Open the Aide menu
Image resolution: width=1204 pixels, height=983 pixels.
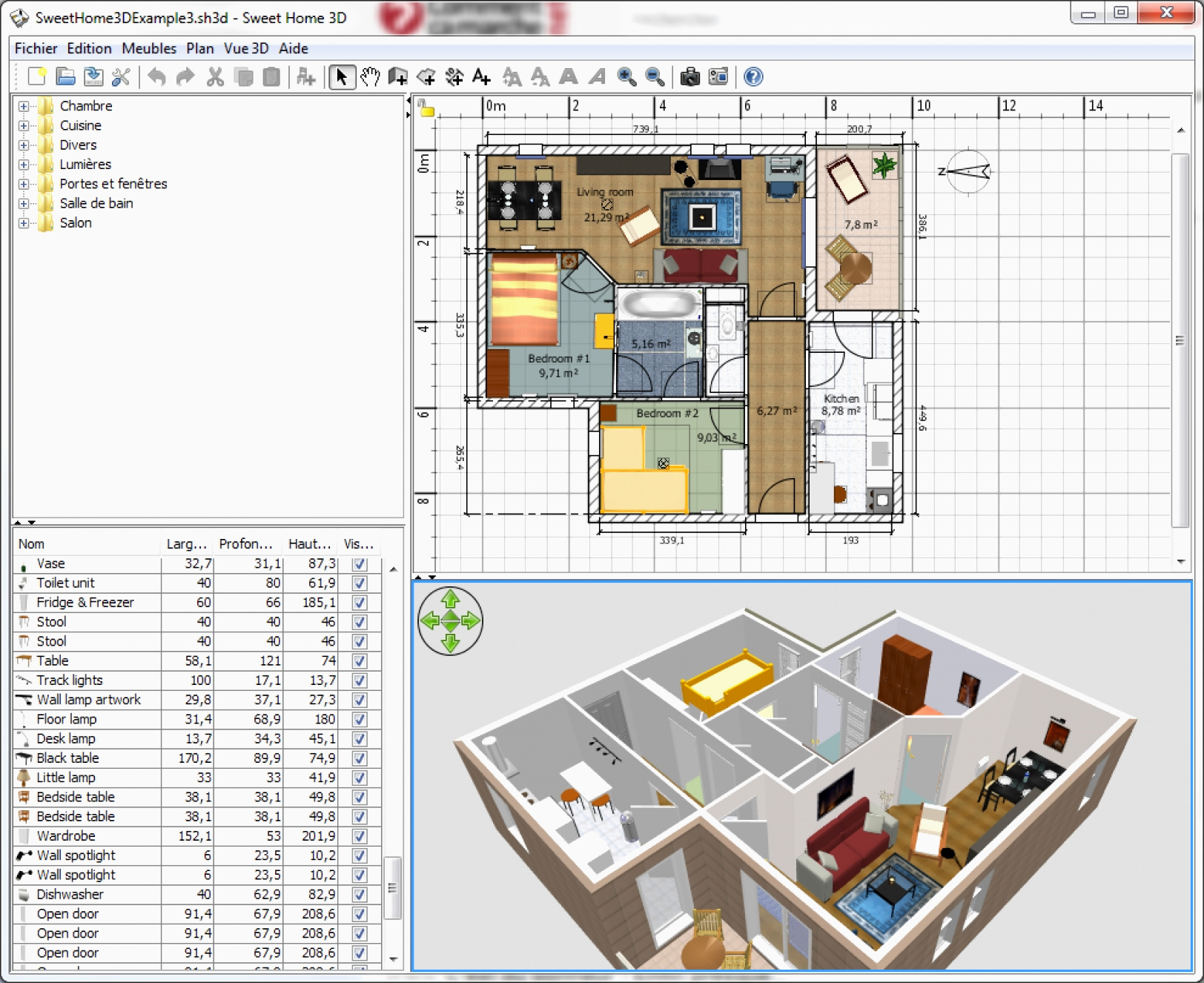click(x=294, y=48)
